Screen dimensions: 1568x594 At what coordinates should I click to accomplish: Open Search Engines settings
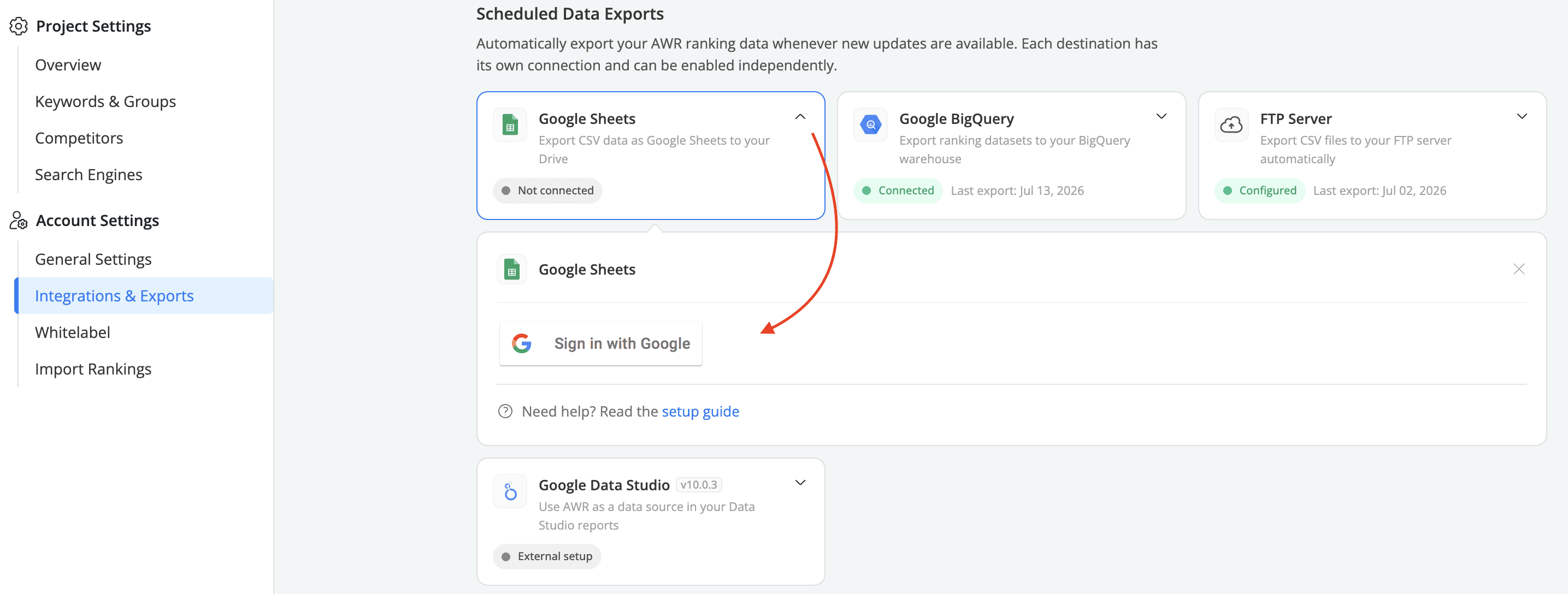point(89,175)
